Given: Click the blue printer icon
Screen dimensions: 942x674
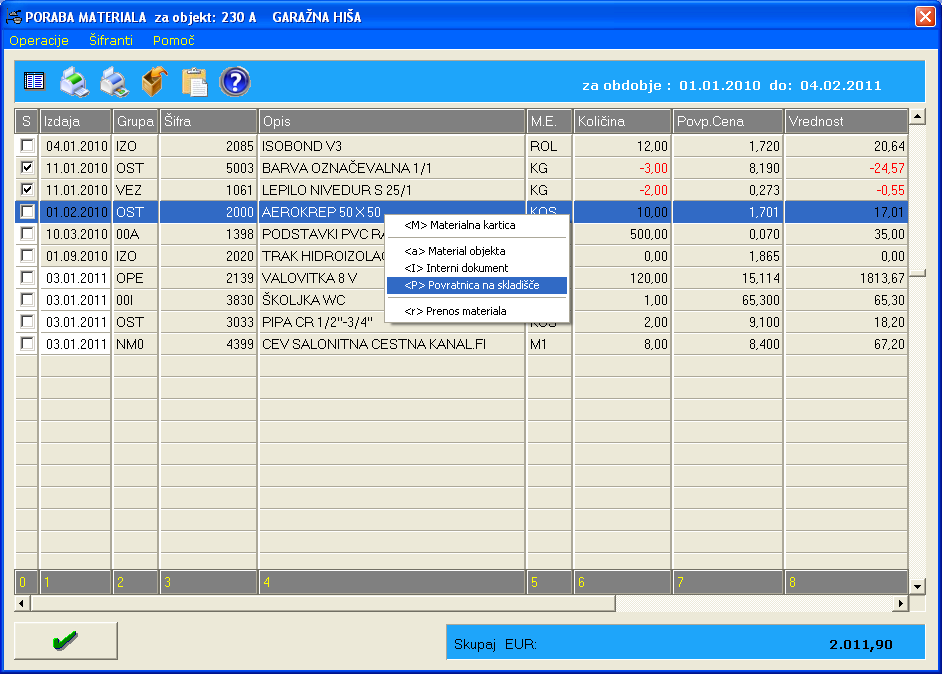Looking at the screenshot, I should (x=113, y=81).
